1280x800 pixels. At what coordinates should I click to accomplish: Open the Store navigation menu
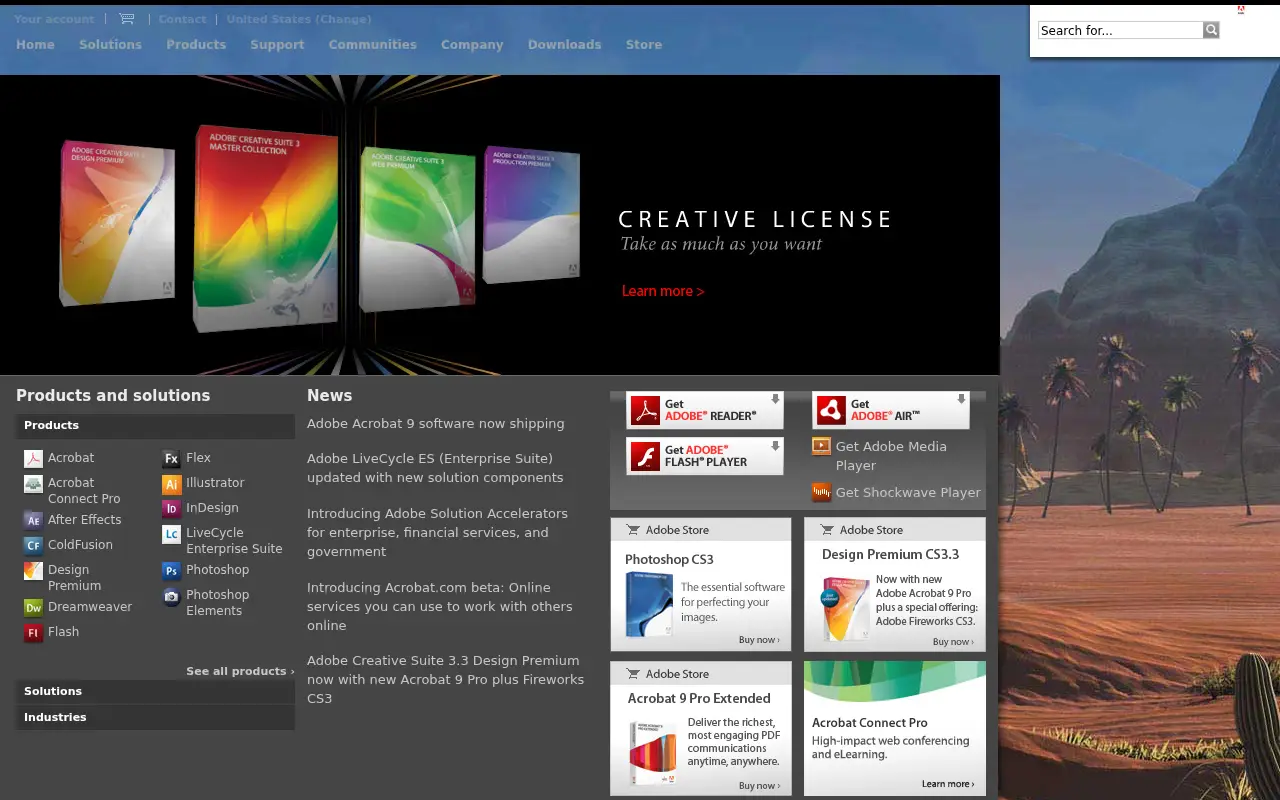pos(644,45)
